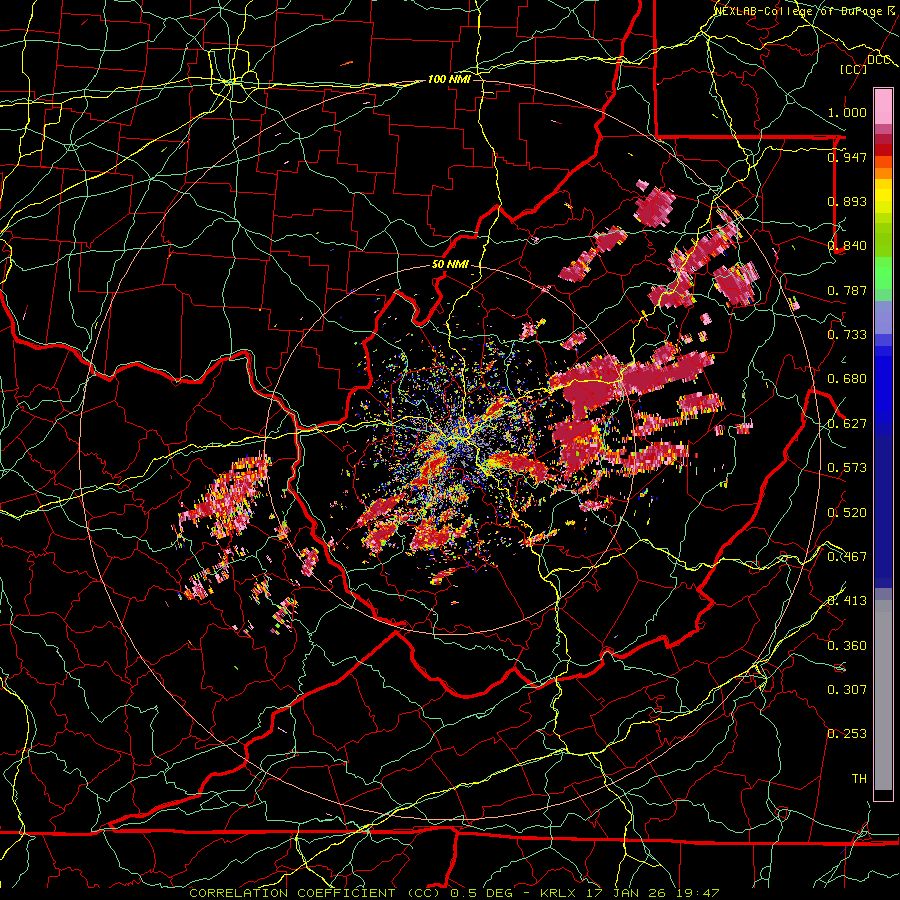Click the 0.573 legend value

coord(847,468)
